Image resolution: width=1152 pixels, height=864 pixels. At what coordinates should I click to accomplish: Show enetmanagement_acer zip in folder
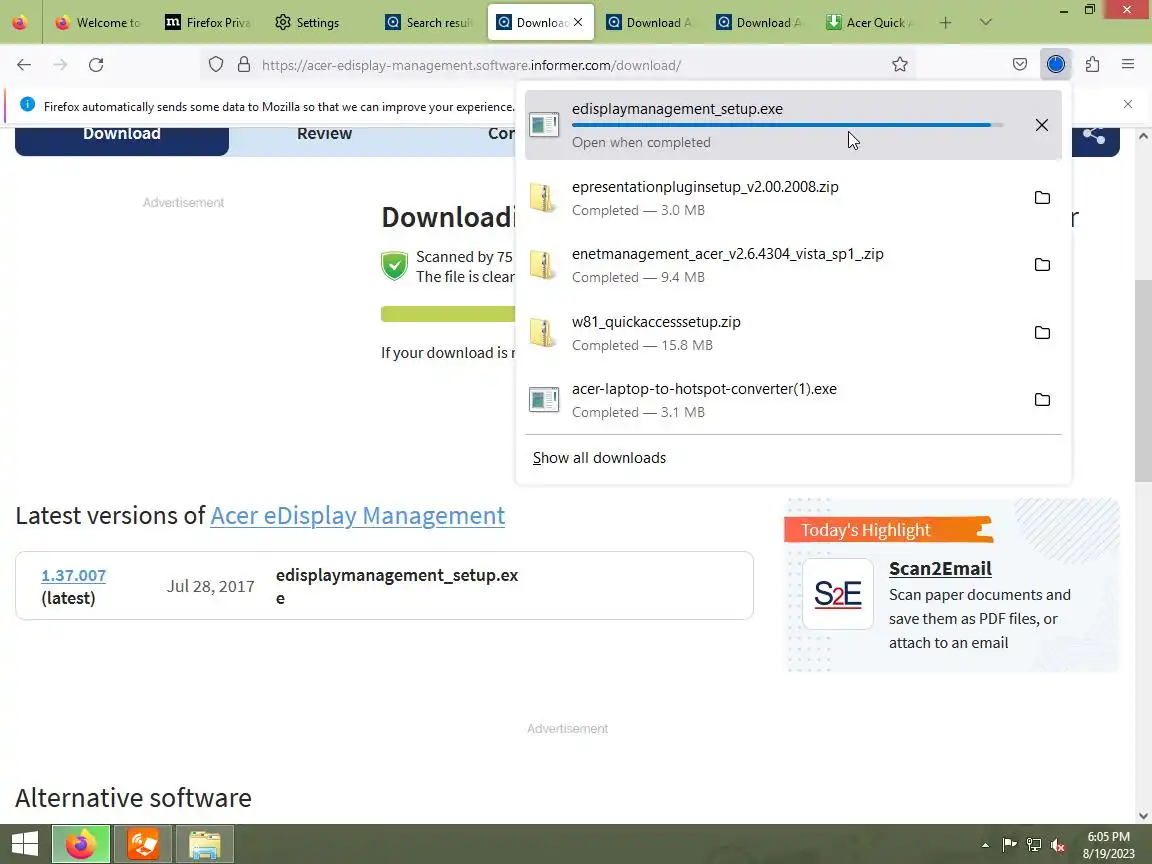[1042, 264]
